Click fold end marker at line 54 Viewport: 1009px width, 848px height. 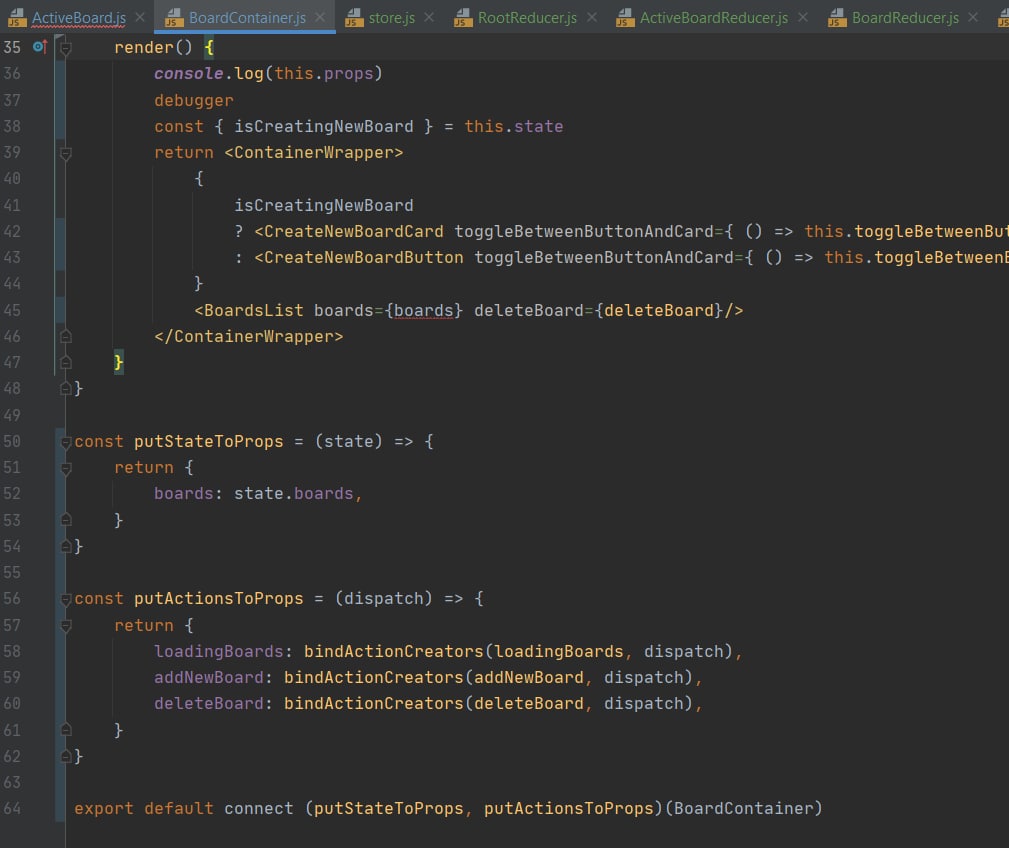coord(66,546)
